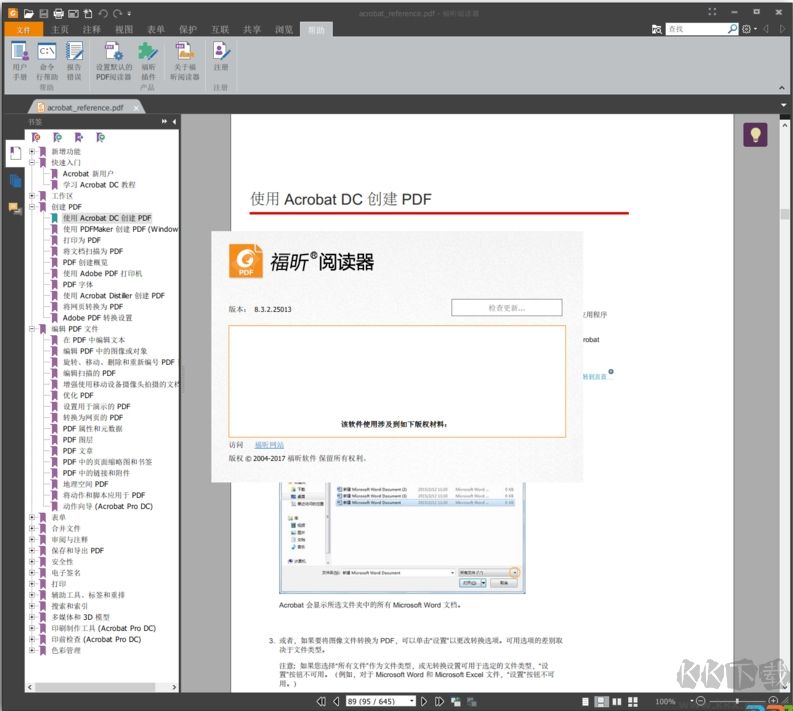The width and height of the screenshot is (793, 711).
Task: Switch to the 注释 ribbon tab
Action: tap(92, 30)
